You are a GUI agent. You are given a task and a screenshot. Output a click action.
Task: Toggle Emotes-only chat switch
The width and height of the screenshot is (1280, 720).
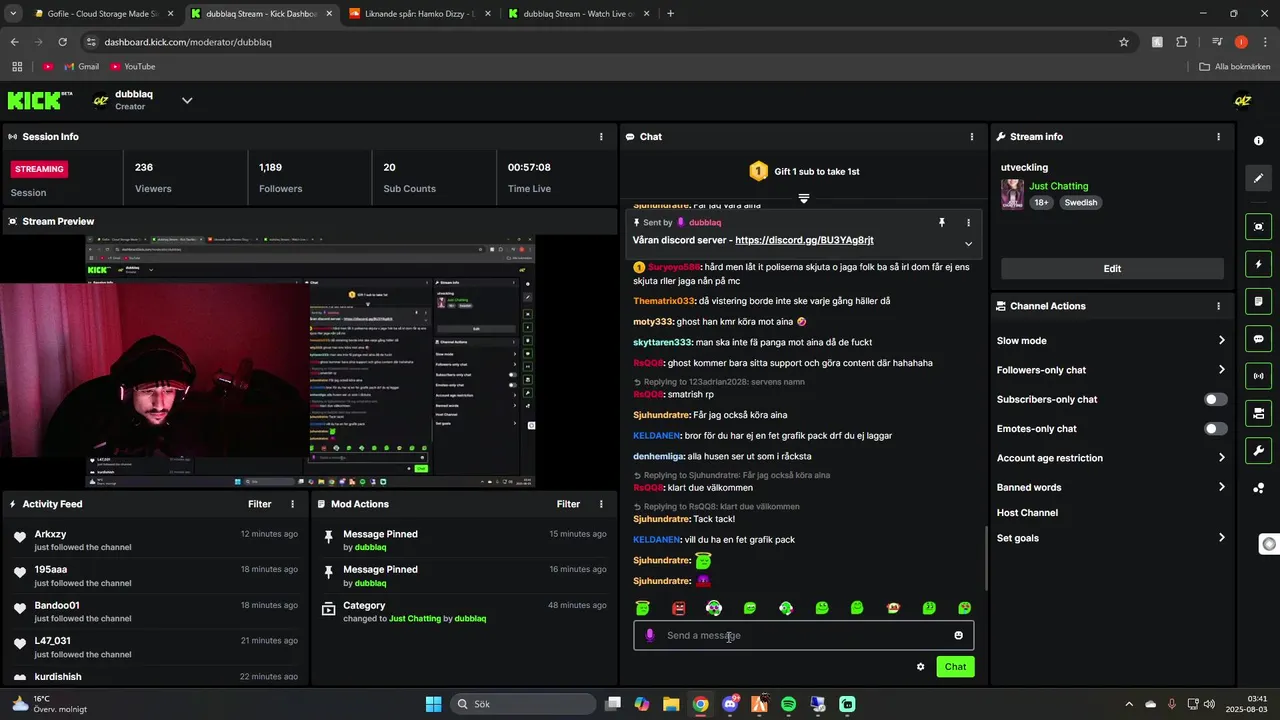(1215, 429)
